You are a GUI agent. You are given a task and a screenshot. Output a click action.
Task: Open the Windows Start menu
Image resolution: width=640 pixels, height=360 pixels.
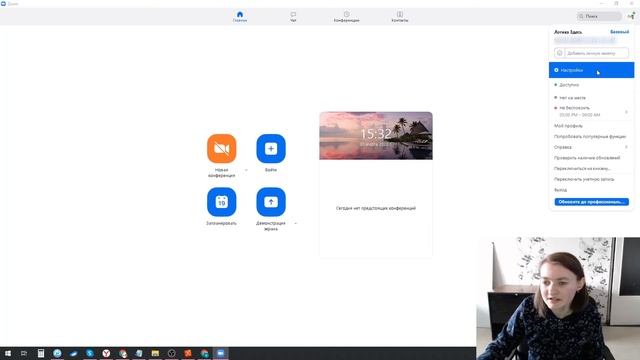pos(8,353)
